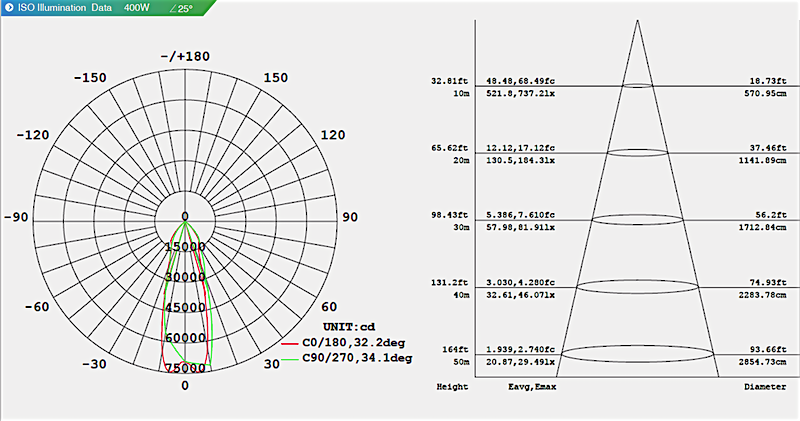Click the 12.12,17.12fc illuminance value
Viewport: 800px width, 421px height.
[x=520, y=147]
